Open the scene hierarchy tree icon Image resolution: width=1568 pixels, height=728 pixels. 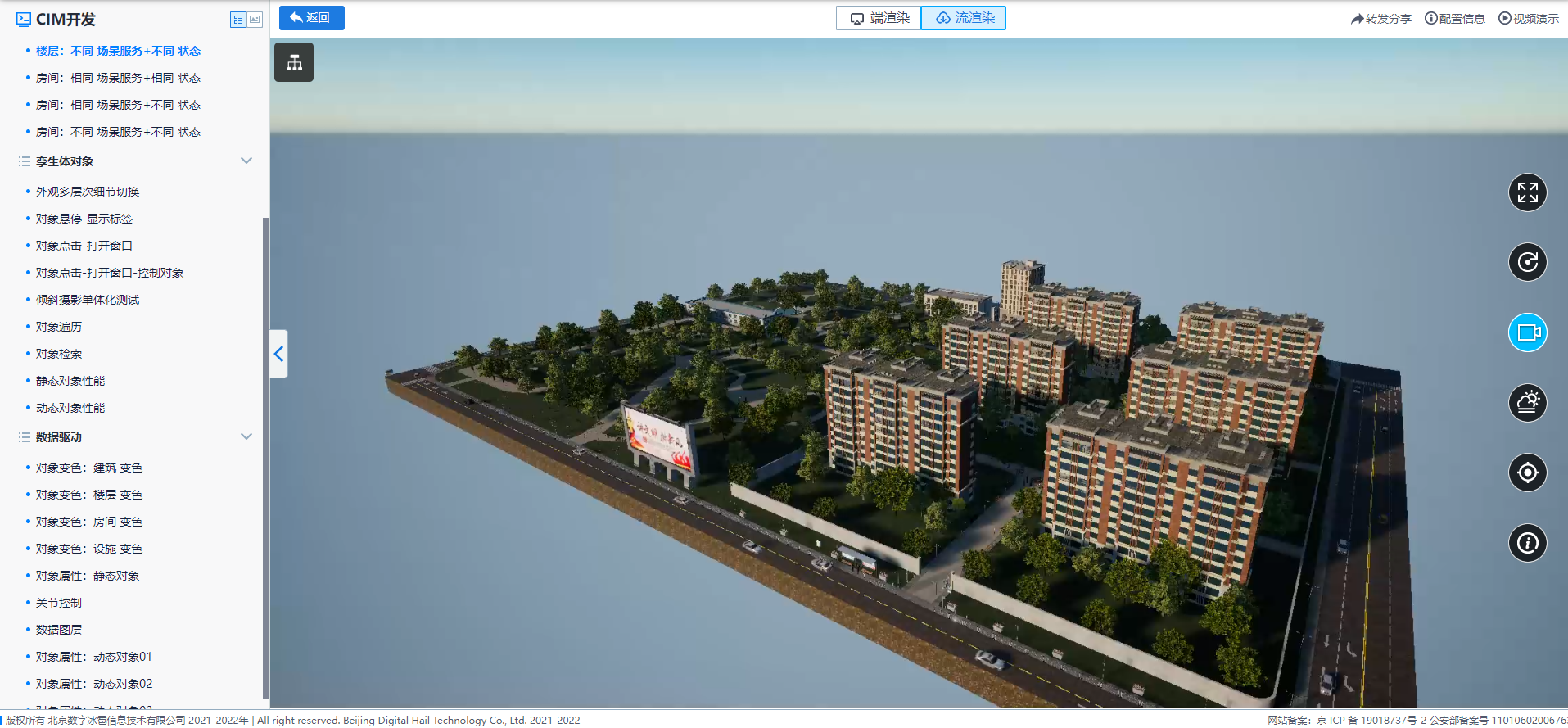(294, 62)
